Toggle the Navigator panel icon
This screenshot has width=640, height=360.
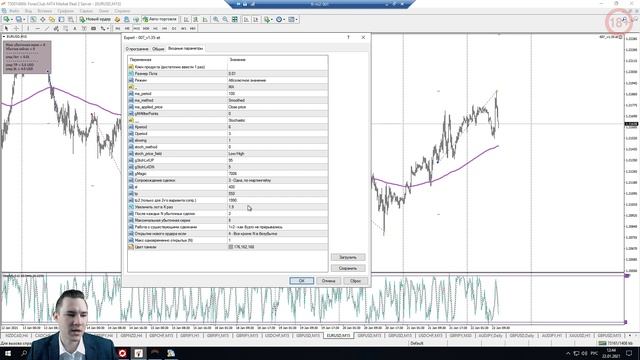52,19
